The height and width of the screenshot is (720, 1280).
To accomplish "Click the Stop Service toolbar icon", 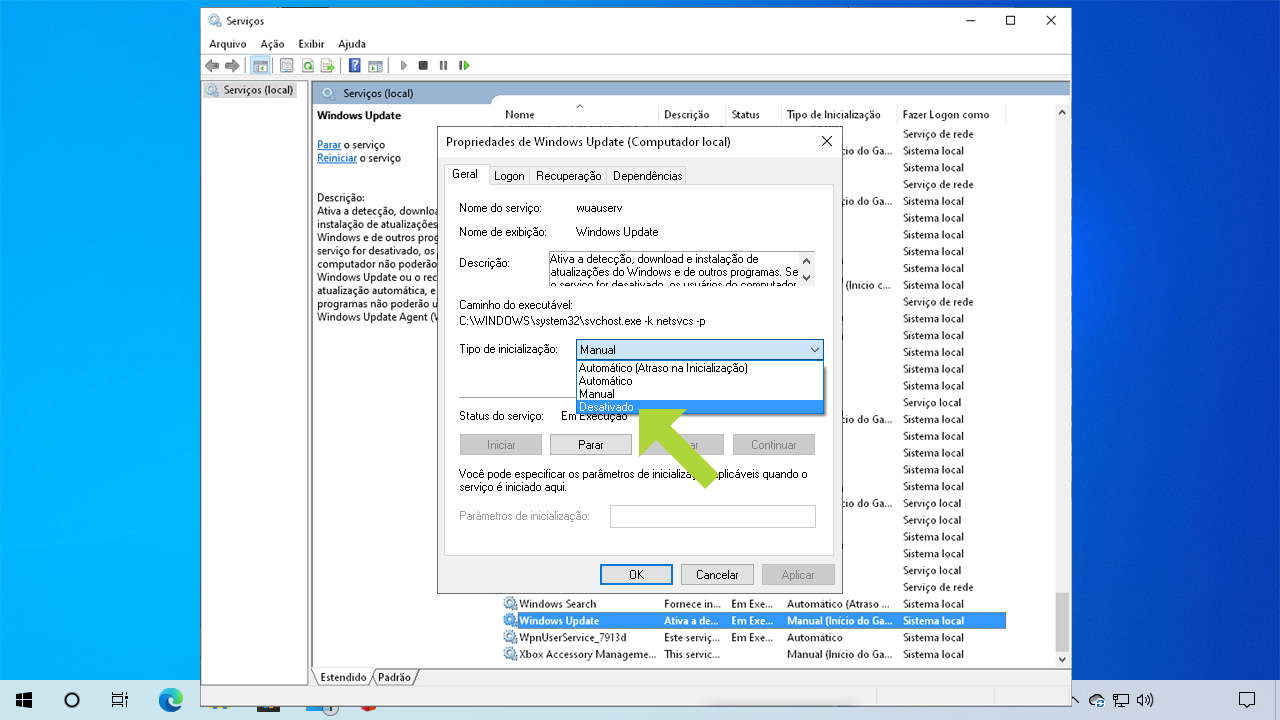I will (x=423, y=65).
